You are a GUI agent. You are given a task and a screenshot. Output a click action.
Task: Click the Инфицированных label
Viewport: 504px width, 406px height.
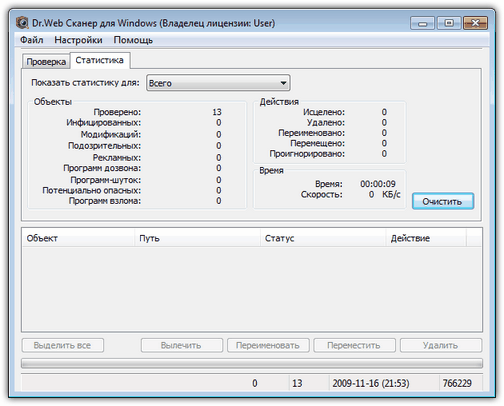coord(104,123)
